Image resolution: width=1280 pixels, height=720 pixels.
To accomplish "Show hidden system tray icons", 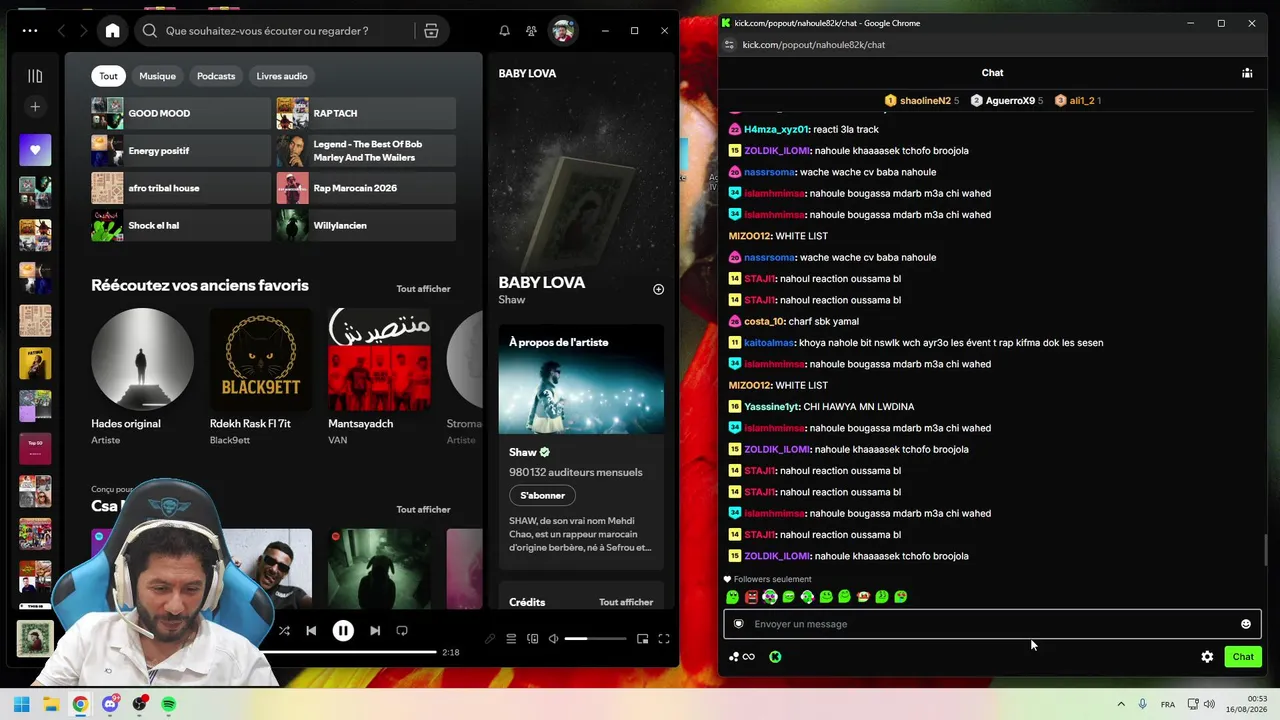I will coord(1121,704).
